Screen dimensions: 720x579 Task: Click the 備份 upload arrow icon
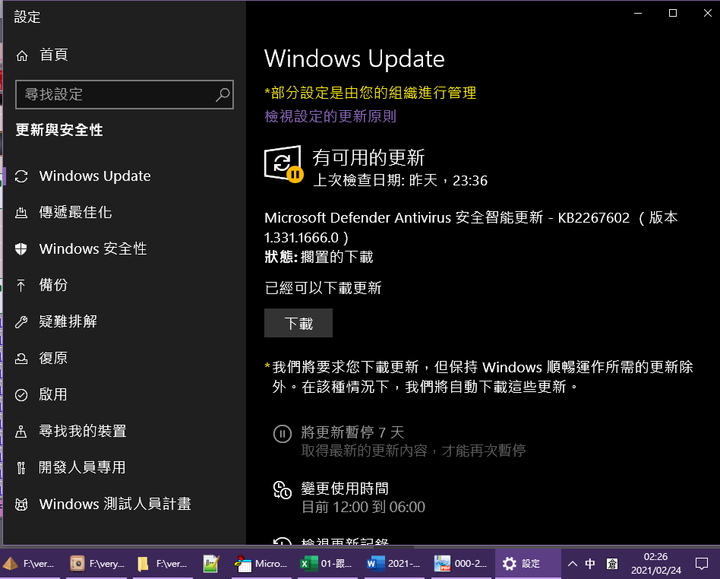21,285
